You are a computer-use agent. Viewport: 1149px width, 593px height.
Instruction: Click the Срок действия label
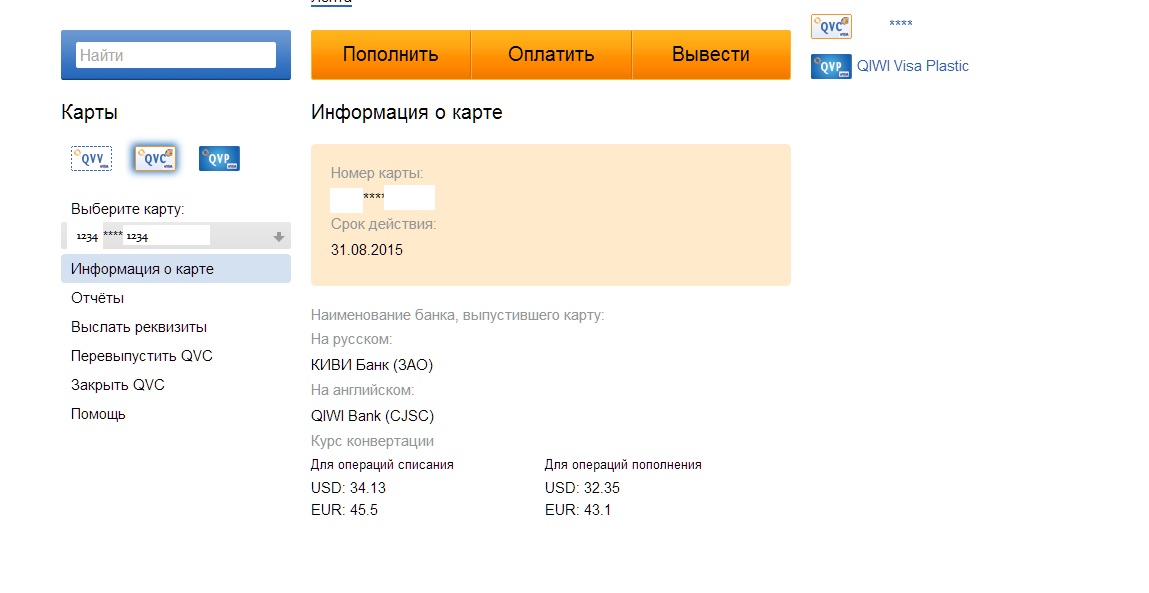click(383, 224)
